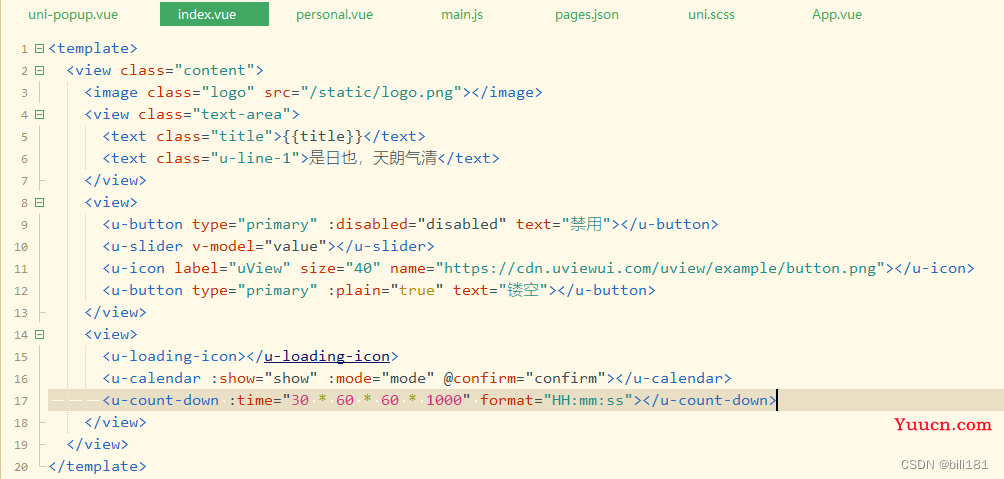Collapse the view block fold on line 8
The width and height of the screenshot is (1004, 479).
[x=39, y=202]
